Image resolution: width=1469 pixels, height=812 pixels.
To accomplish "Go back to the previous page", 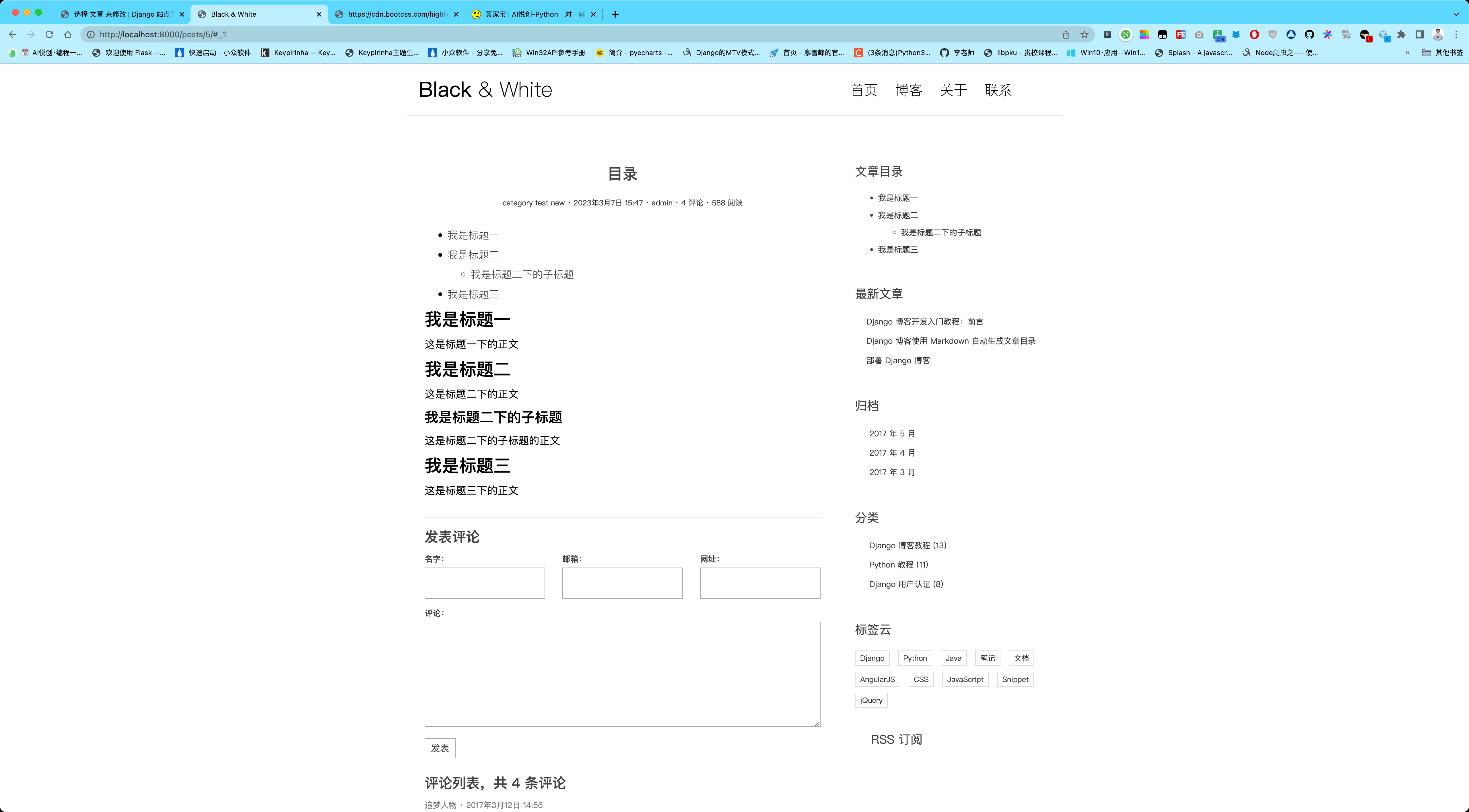I will [x=13, y=34].
